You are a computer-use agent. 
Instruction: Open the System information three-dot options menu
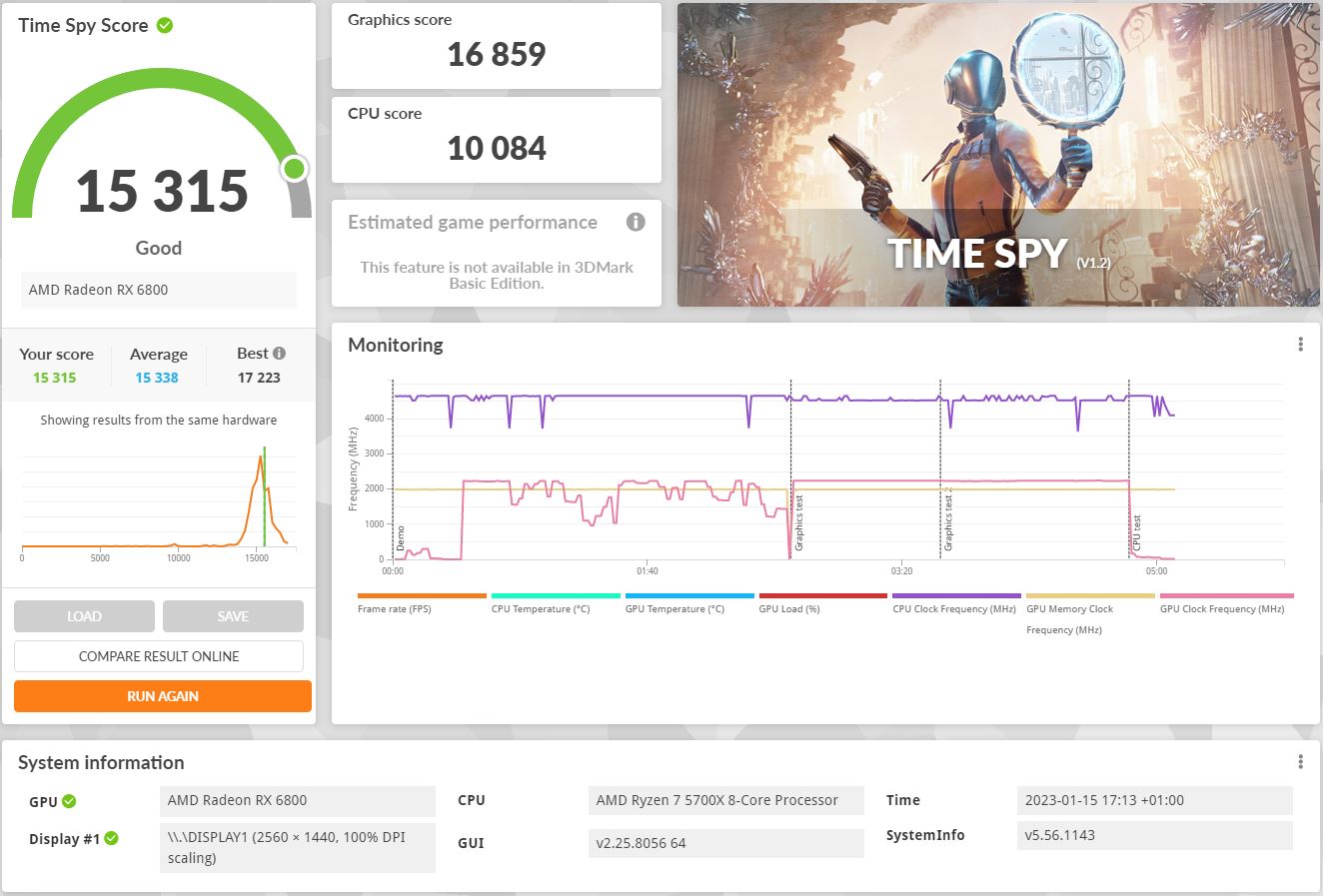point(1300,761)
